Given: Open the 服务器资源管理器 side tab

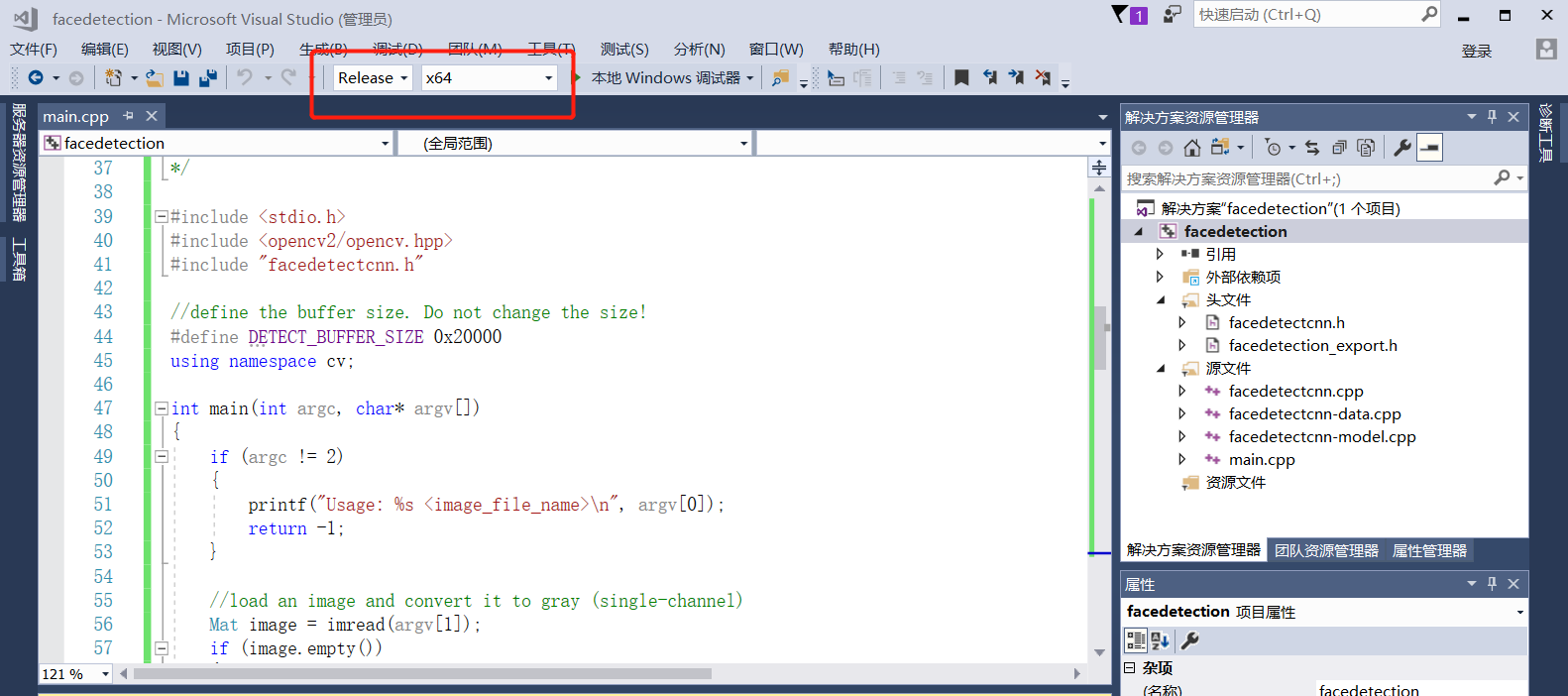Looking at the screenshot, I should click(19, 162).
